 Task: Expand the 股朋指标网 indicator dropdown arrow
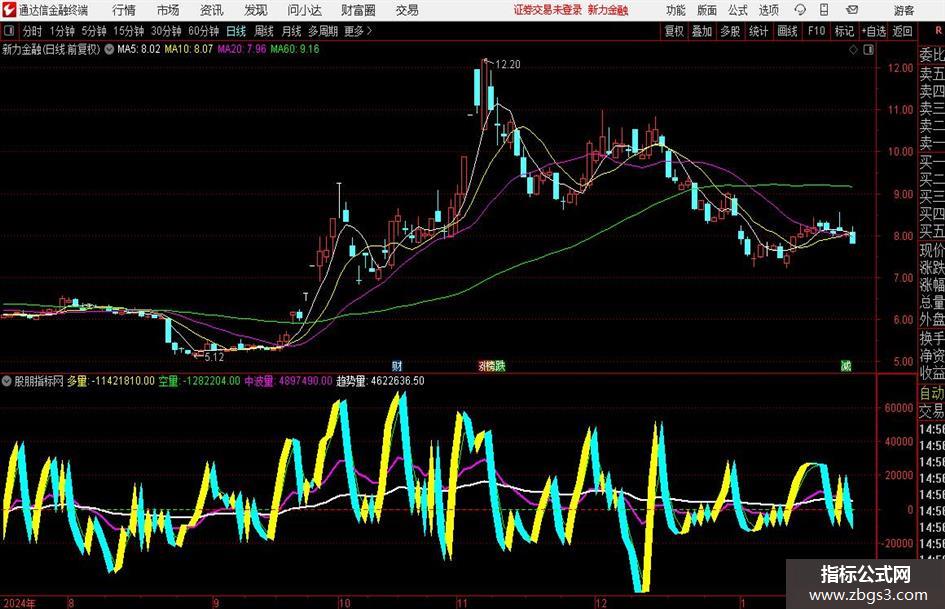(7, 381)
